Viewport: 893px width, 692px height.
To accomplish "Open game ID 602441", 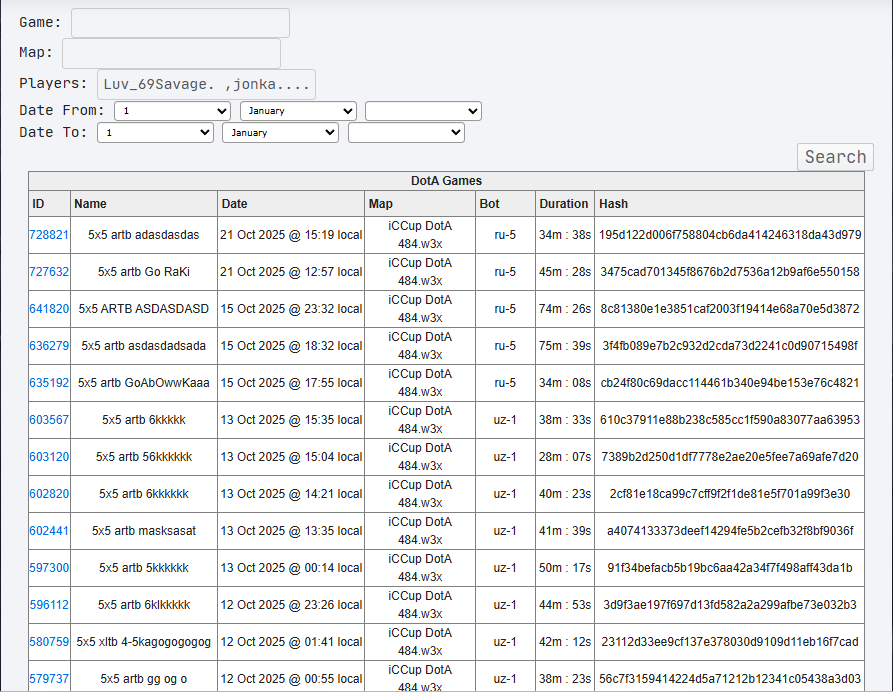I will 49,531.
